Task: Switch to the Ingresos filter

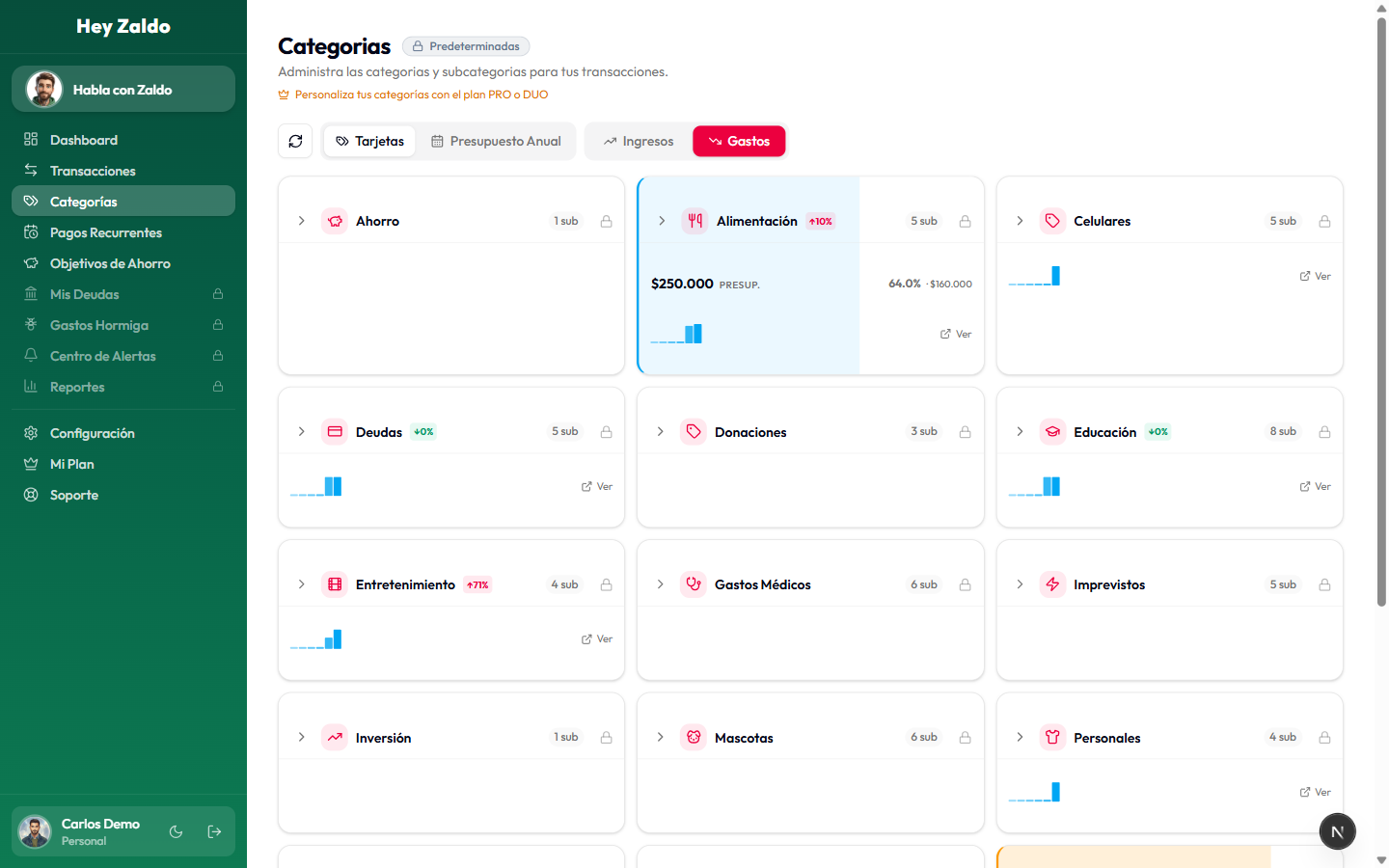Action: (x=639, y=141)
